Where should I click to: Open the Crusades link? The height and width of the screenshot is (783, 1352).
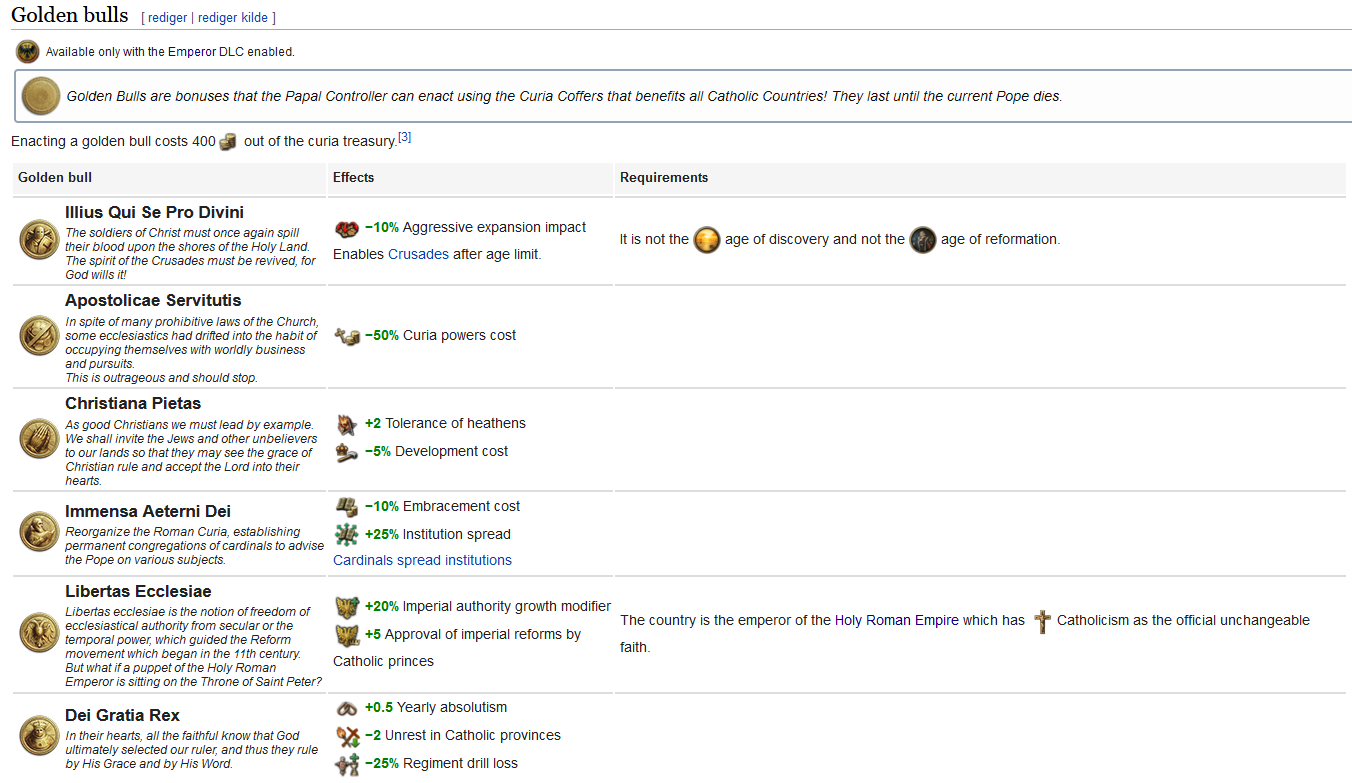click(x=418, y=254)
